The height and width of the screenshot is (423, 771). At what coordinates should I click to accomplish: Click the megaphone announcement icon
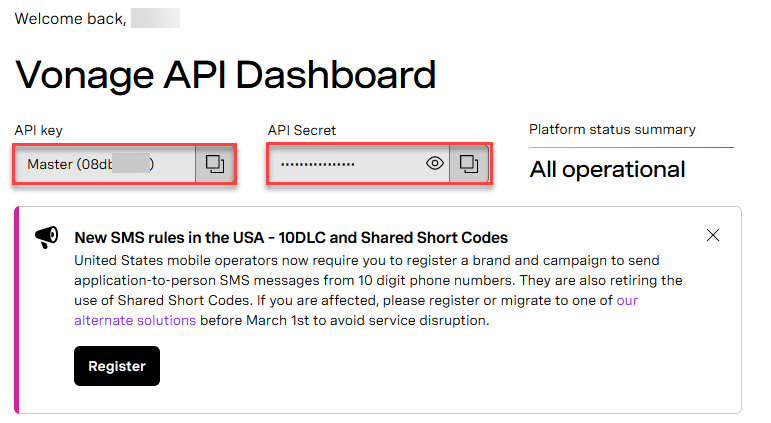46,237
